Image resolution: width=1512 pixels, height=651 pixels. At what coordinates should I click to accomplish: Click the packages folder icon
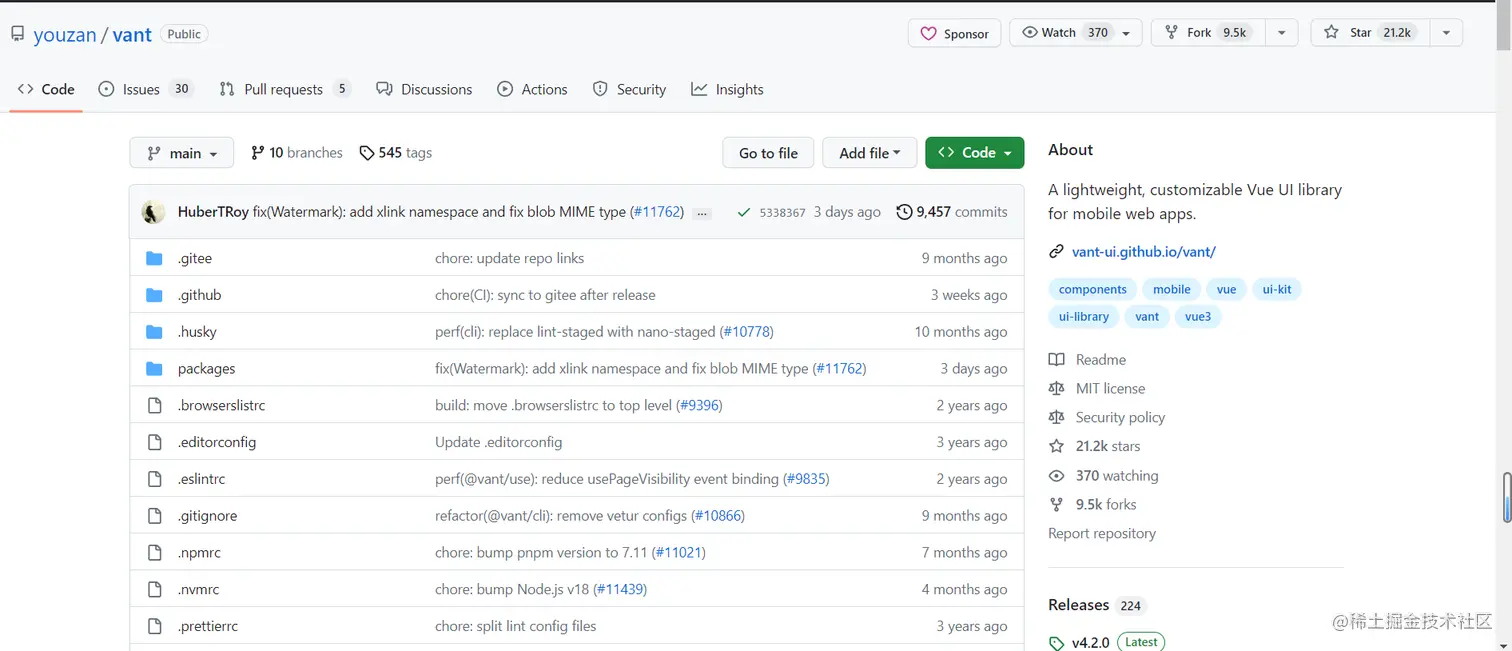pyautogui.click(x=154, y=369)
